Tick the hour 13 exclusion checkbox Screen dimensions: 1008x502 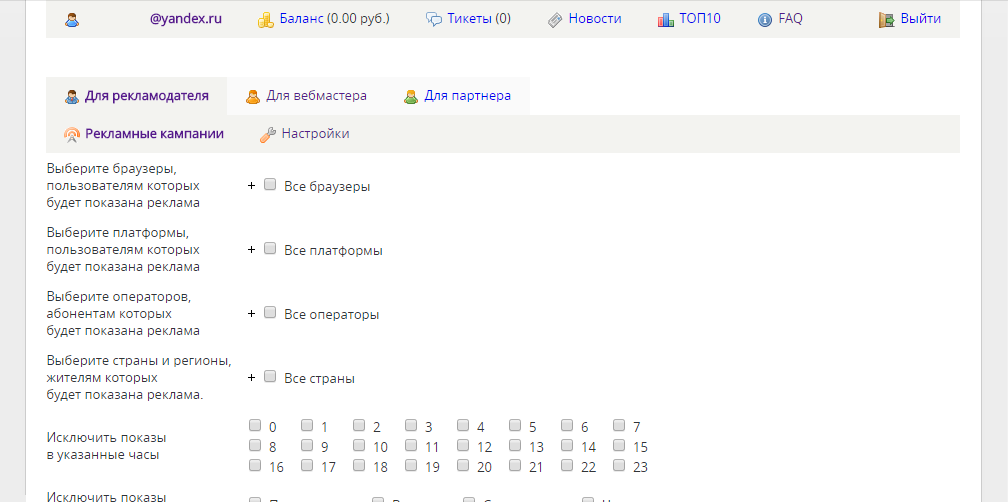point(516,445)
